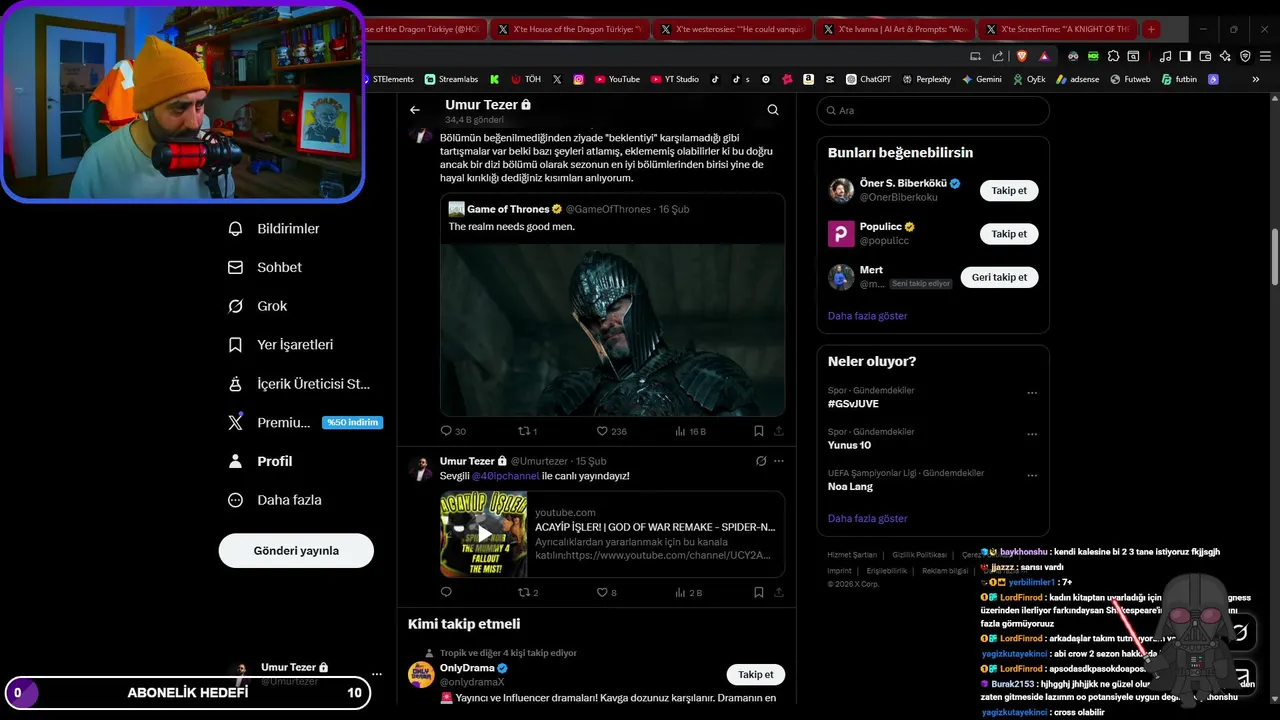Click the Ara search field
The image size is (1280, 720).
point(933,111)
